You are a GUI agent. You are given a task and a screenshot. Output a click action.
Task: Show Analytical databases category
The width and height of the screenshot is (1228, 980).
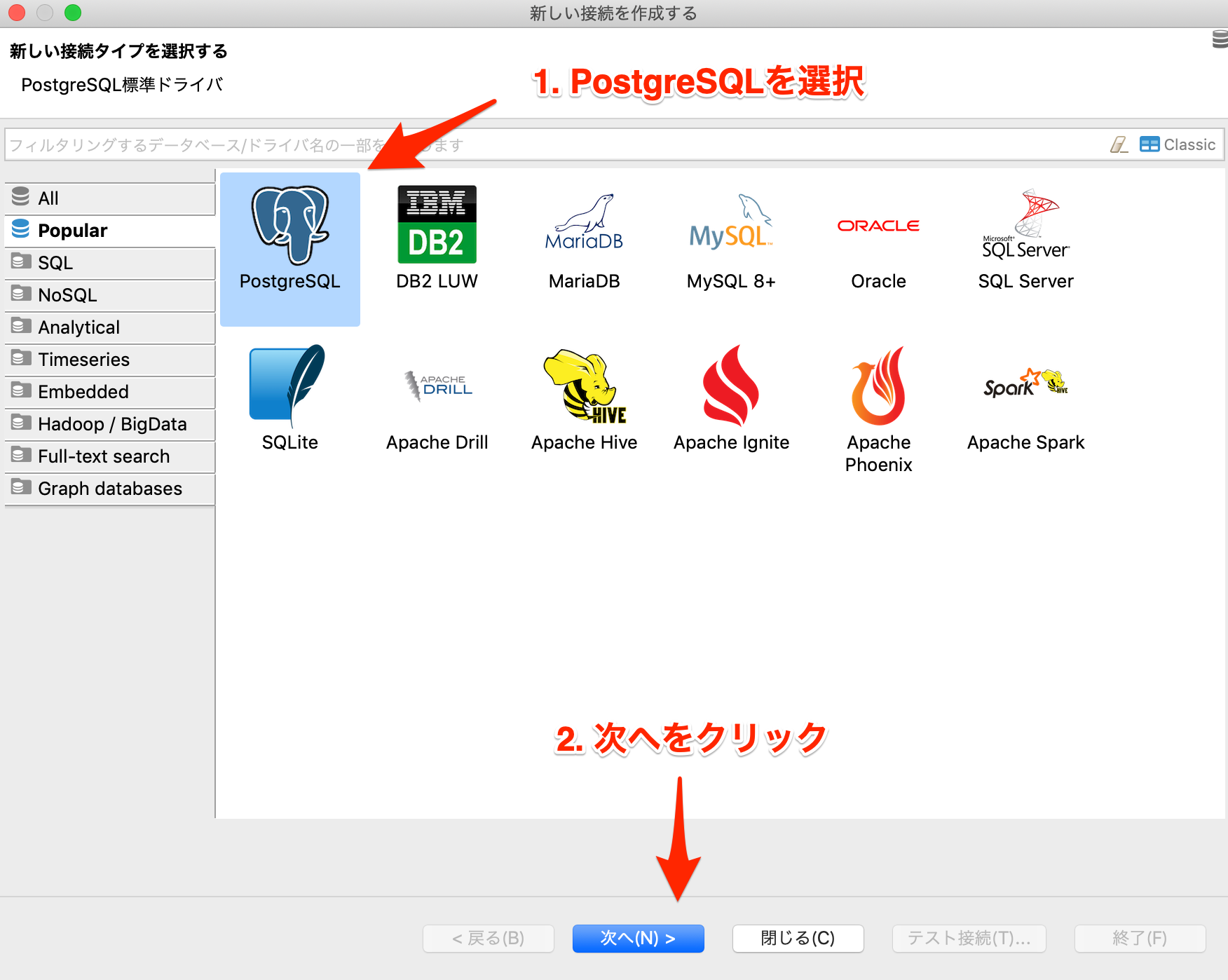click(x=110, y=327)
